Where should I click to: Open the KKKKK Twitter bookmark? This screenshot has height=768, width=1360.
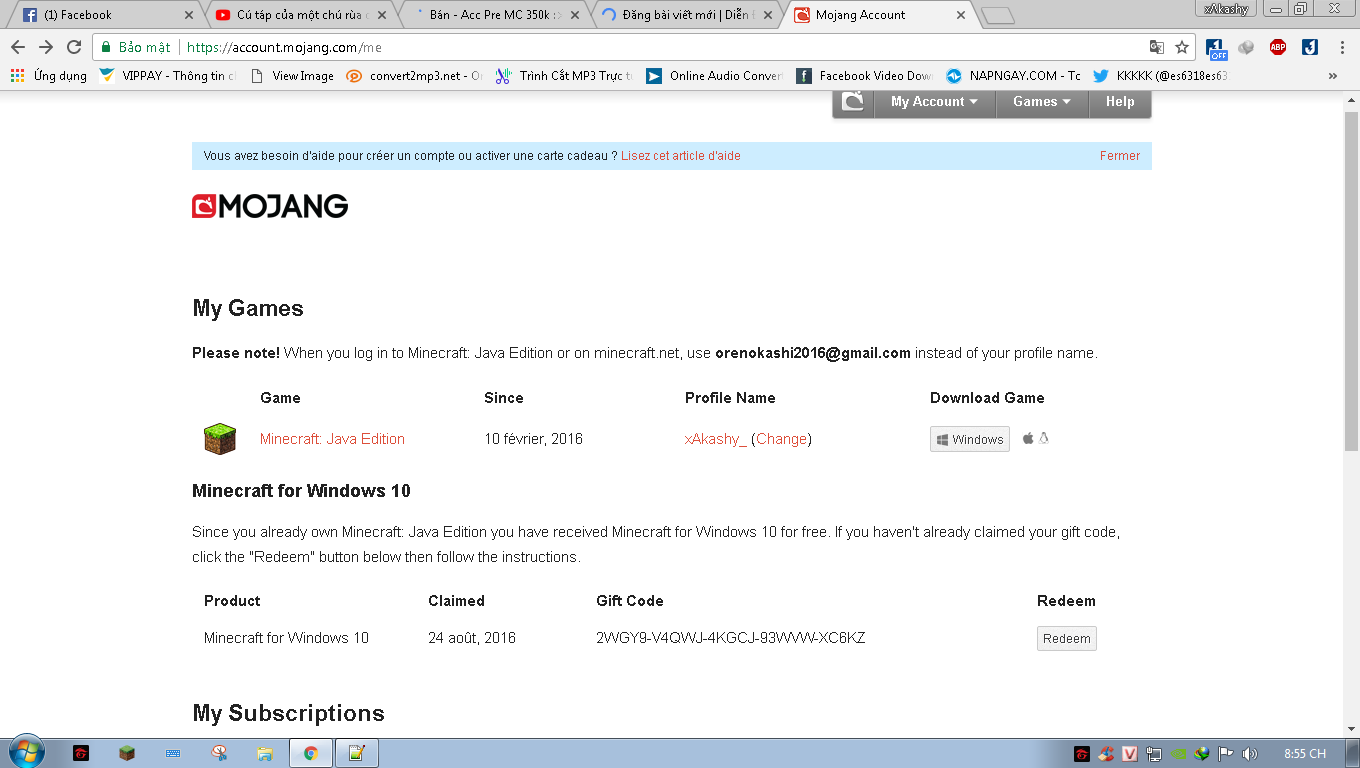1161,75
